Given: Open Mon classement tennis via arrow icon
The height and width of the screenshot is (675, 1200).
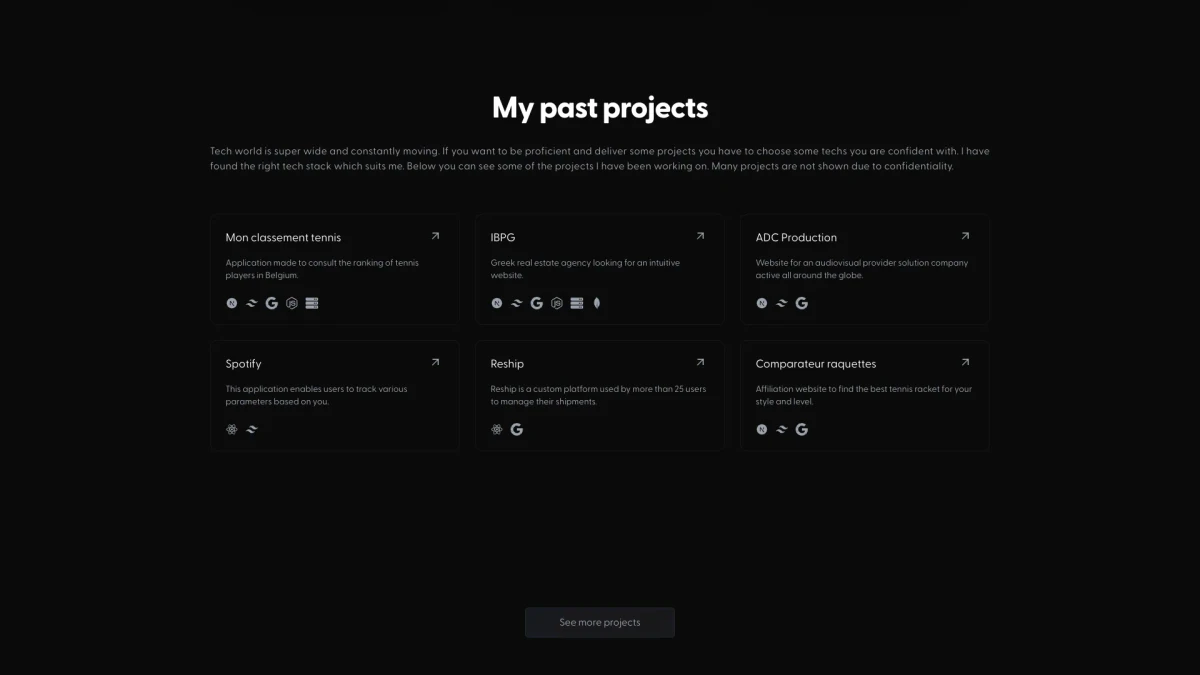Looking at the screenshot, I should (435, 236).
